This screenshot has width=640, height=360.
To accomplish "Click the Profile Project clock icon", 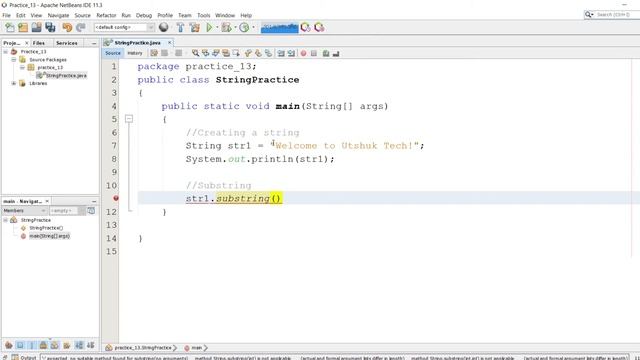I will pos(244,27).
